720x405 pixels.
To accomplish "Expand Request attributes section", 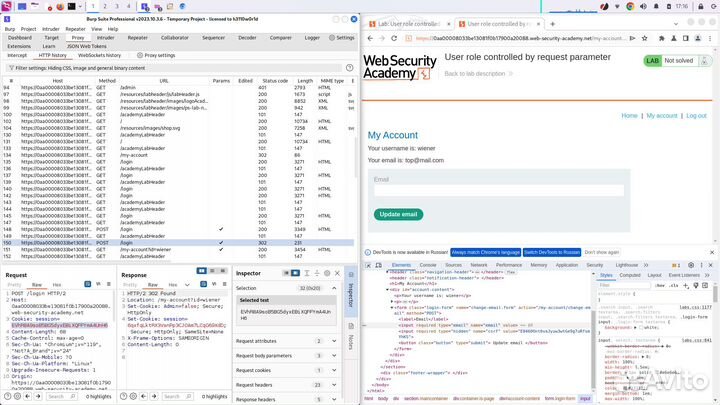I will [x=334, y=341].
